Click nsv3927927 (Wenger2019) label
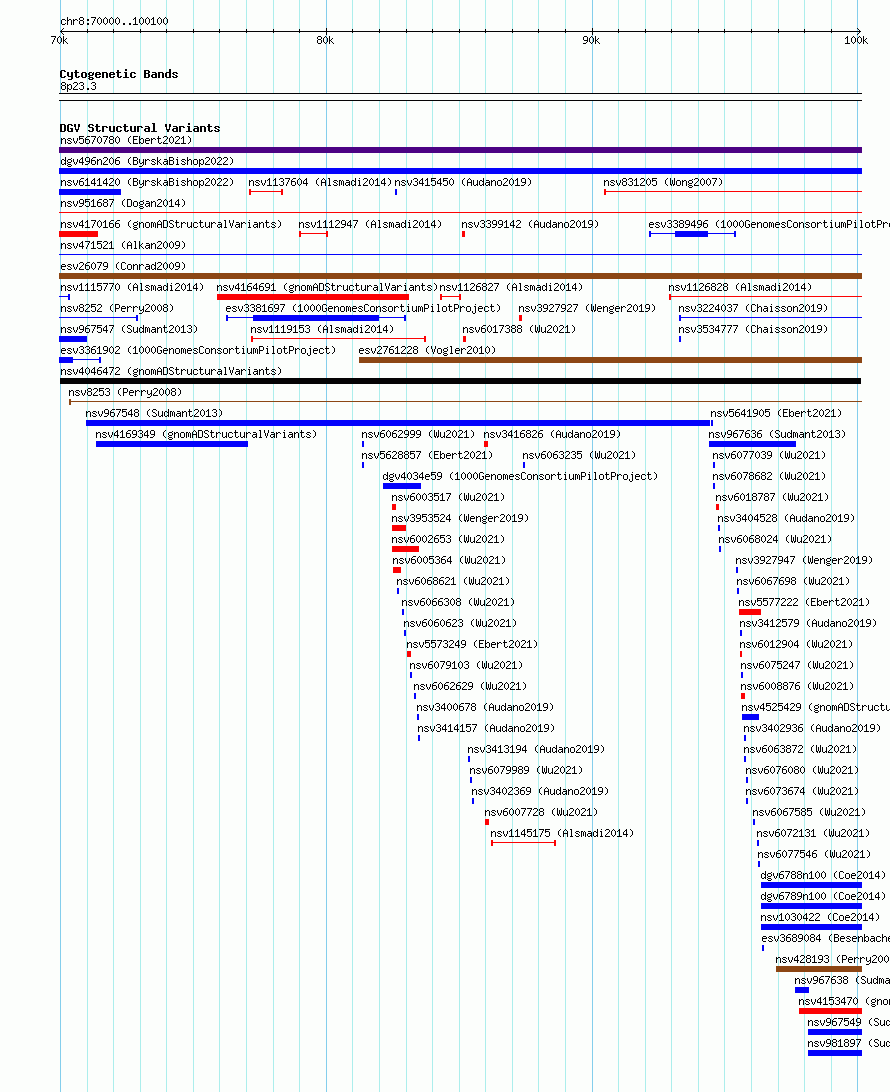Image resolution: width=890 pixels, height=1092 pixels. (587, 308)
